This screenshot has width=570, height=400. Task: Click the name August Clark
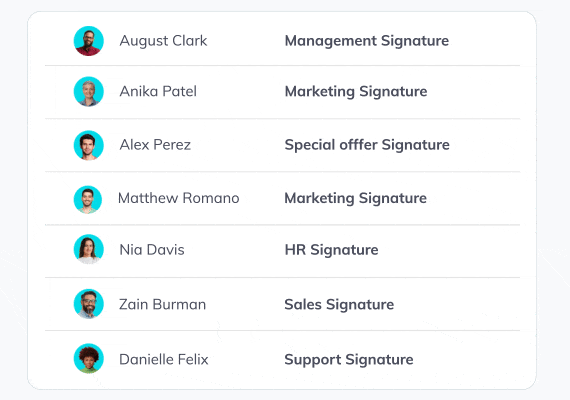(163, 41)
